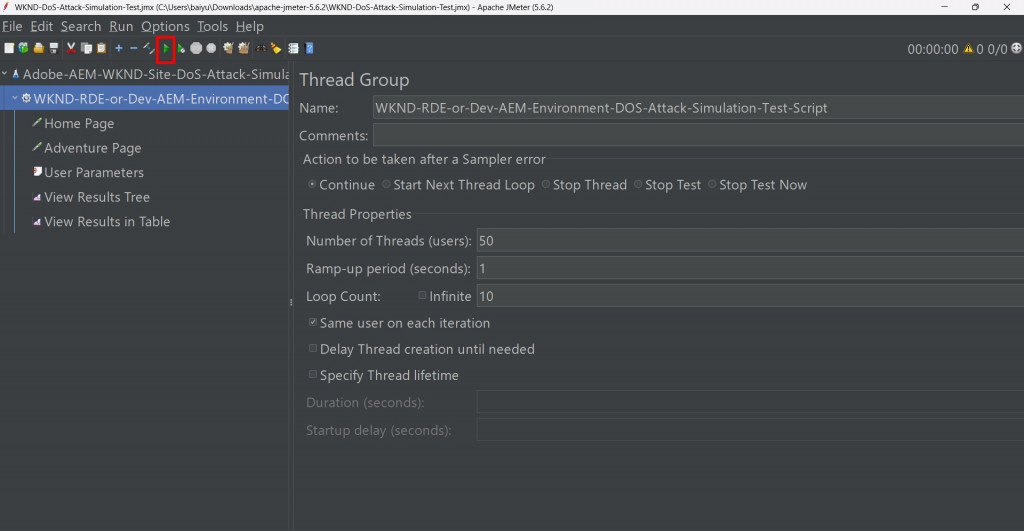
Task: Click the 0/0 active threads counter
Action: (x=997, y=49)
